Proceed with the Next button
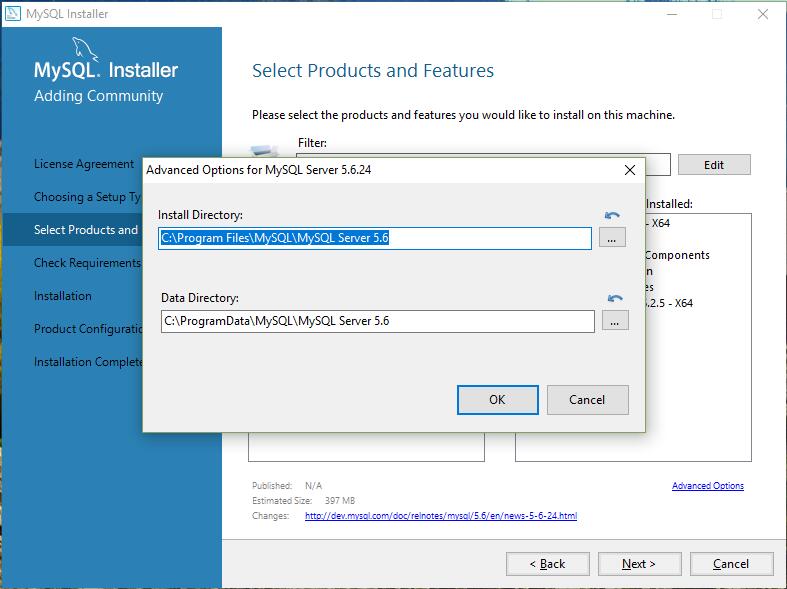 (x=638, y=564)
